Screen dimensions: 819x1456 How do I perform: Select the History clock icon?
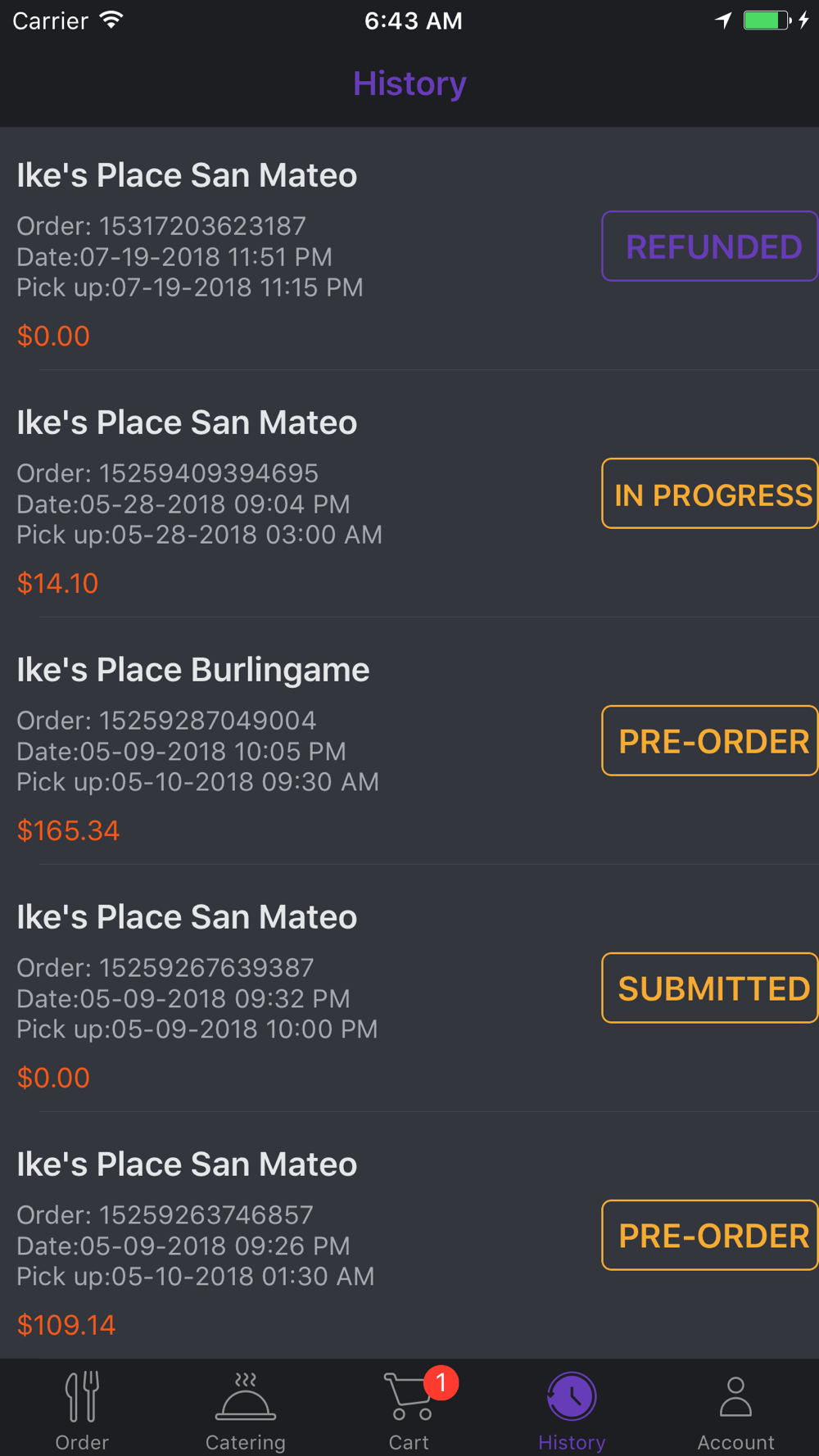pos(572,1396)
